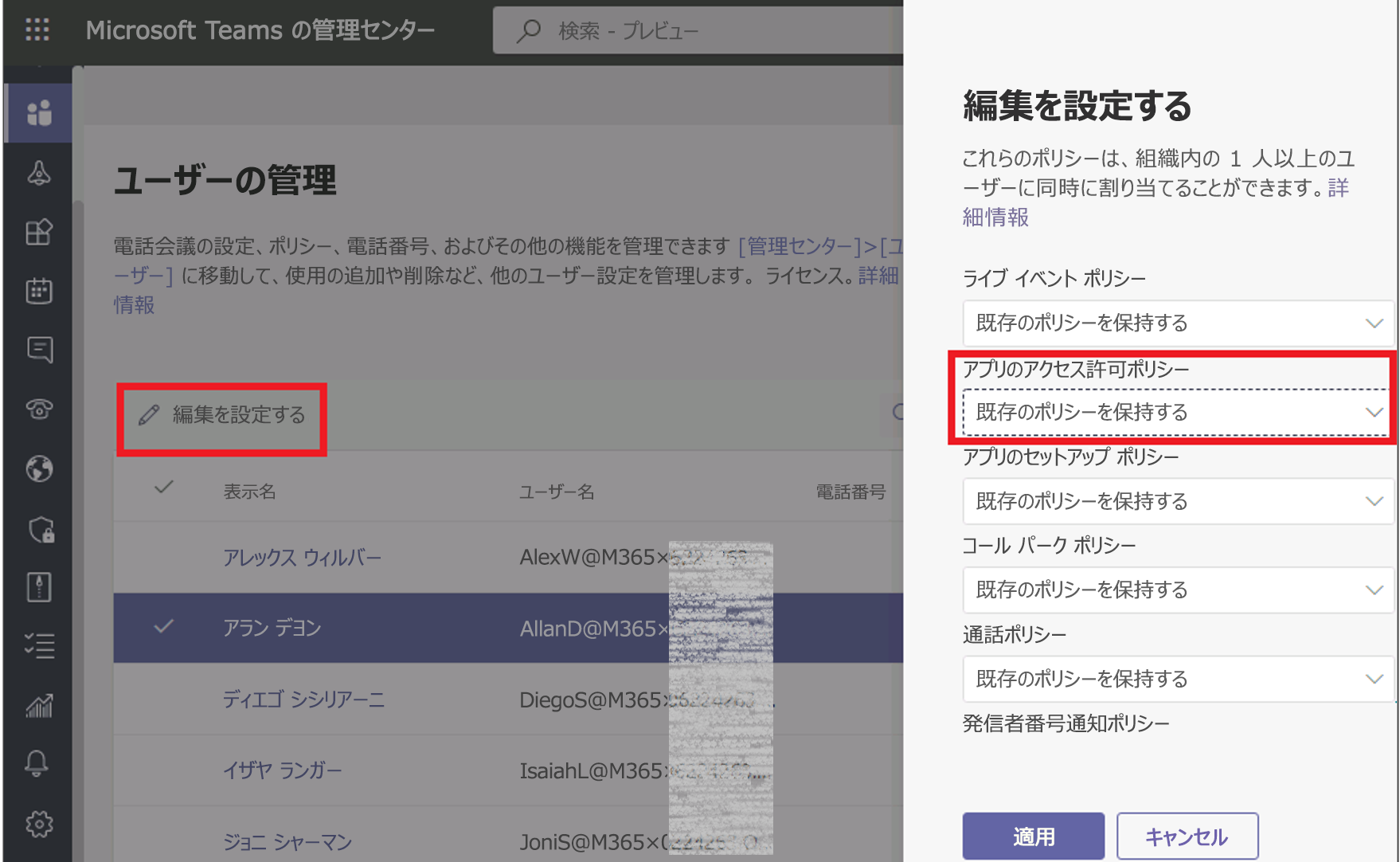Toggle select-all checkmark in table header
This screenshot has width=1400, height=862.
click(164, 488)
